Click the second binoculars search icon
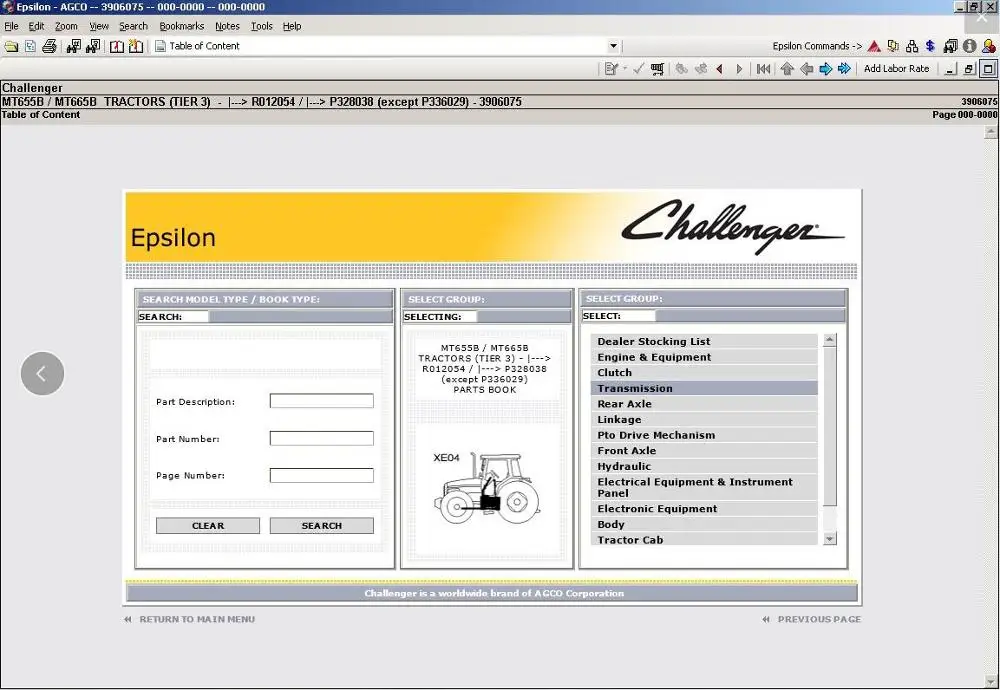The width and height of the screenshot is (1000, 690). point(92,46)
